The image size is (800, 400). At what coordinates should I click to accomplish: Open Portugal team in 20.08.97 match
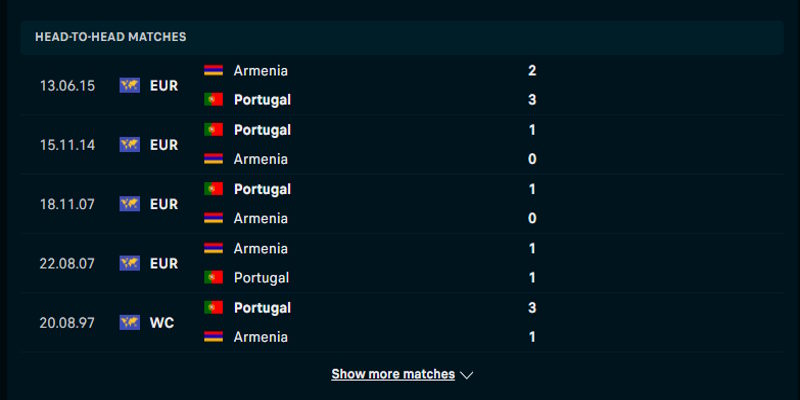[262, 308]
